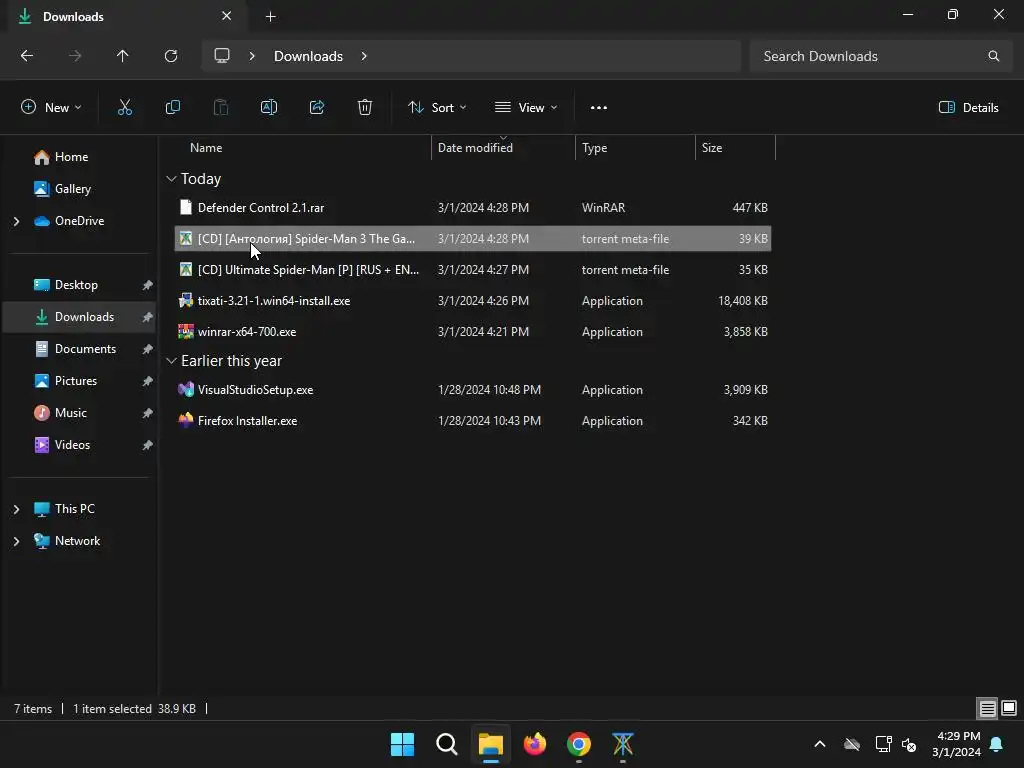Viewport: 1024px width, 768px height.
Task: Expand Network tree node
Action: [x=16, y=541]
